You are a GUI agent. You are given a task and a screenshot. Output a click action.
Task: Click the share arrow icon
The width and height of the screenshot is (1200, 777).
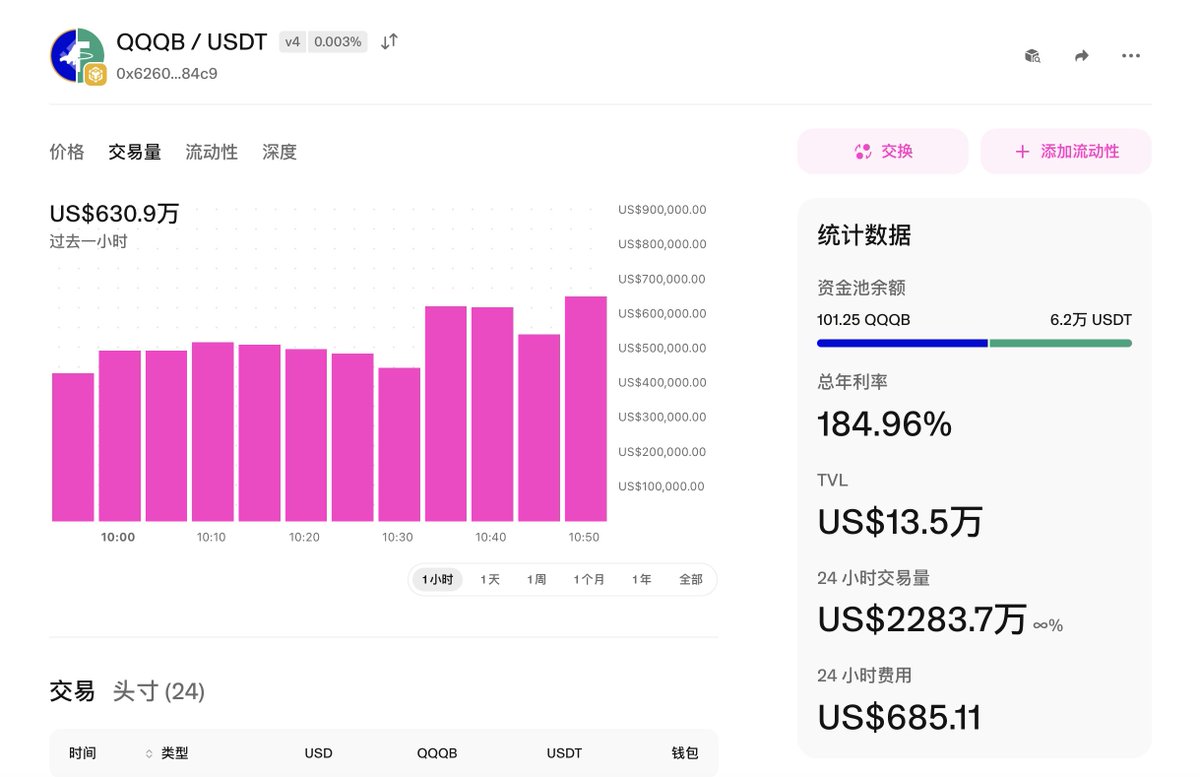[1081, 56]
